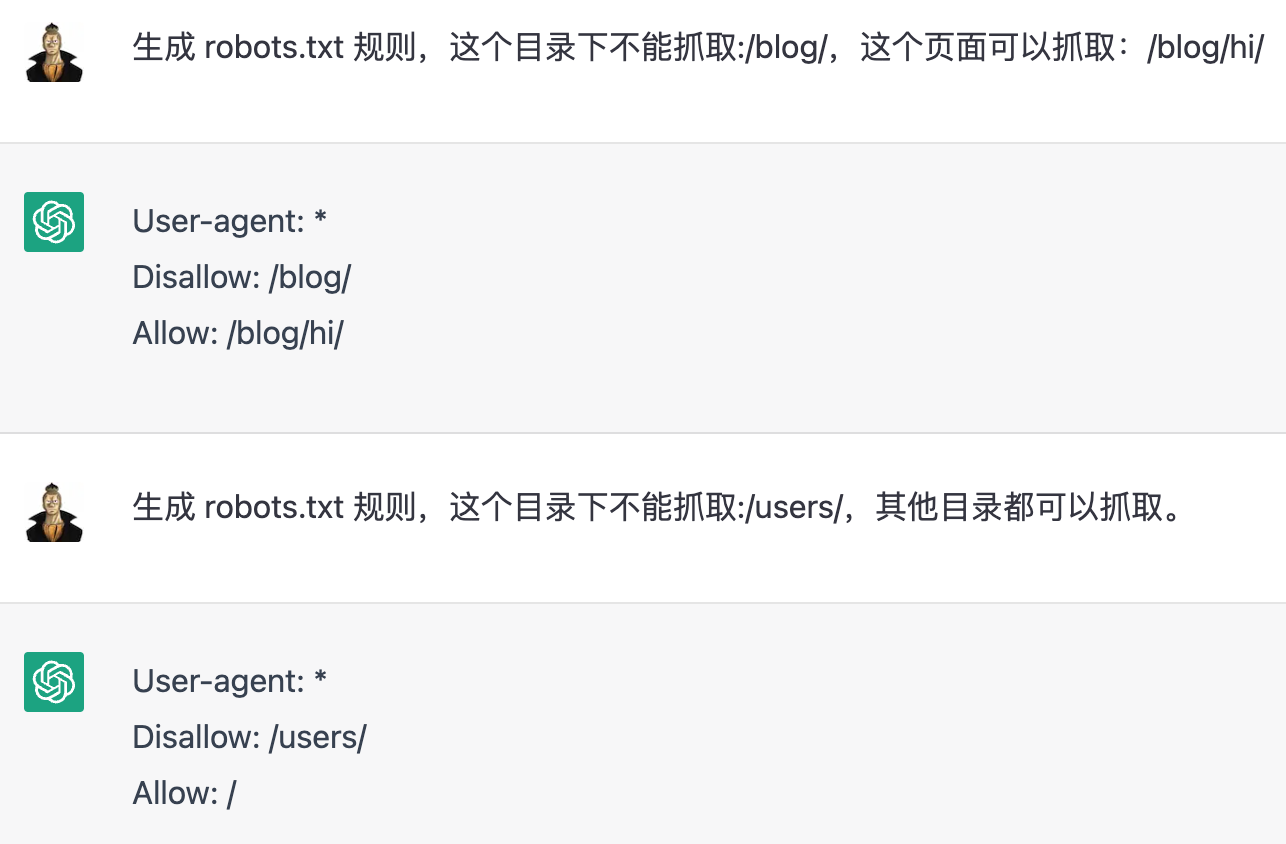This screenshot has height=844, width=1286.
Task: Click "/blog/hi/" at the end of the first prompt
Action: [x=1205, y=47]
